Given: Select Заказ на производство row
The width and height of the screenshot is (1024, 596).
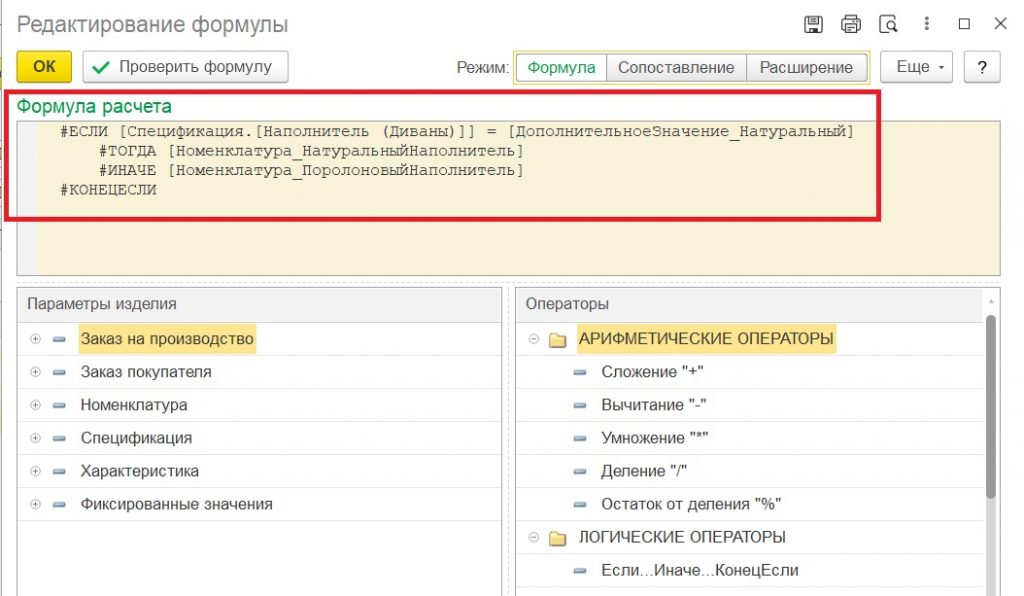Looking at the screenshot, I should pos(259,339).
